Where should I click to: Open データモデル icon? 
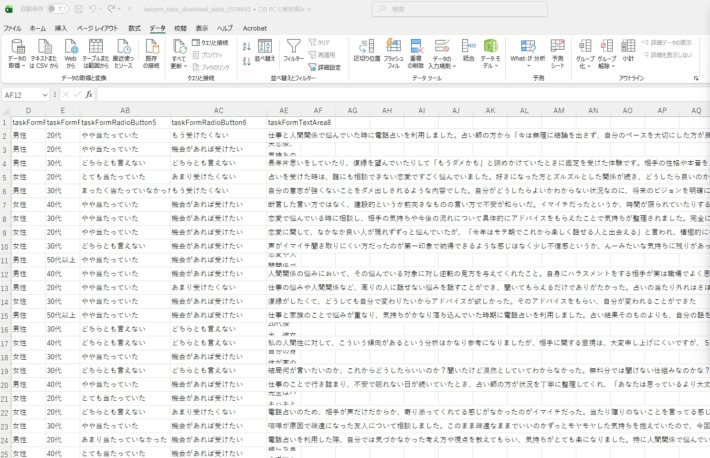490,47
